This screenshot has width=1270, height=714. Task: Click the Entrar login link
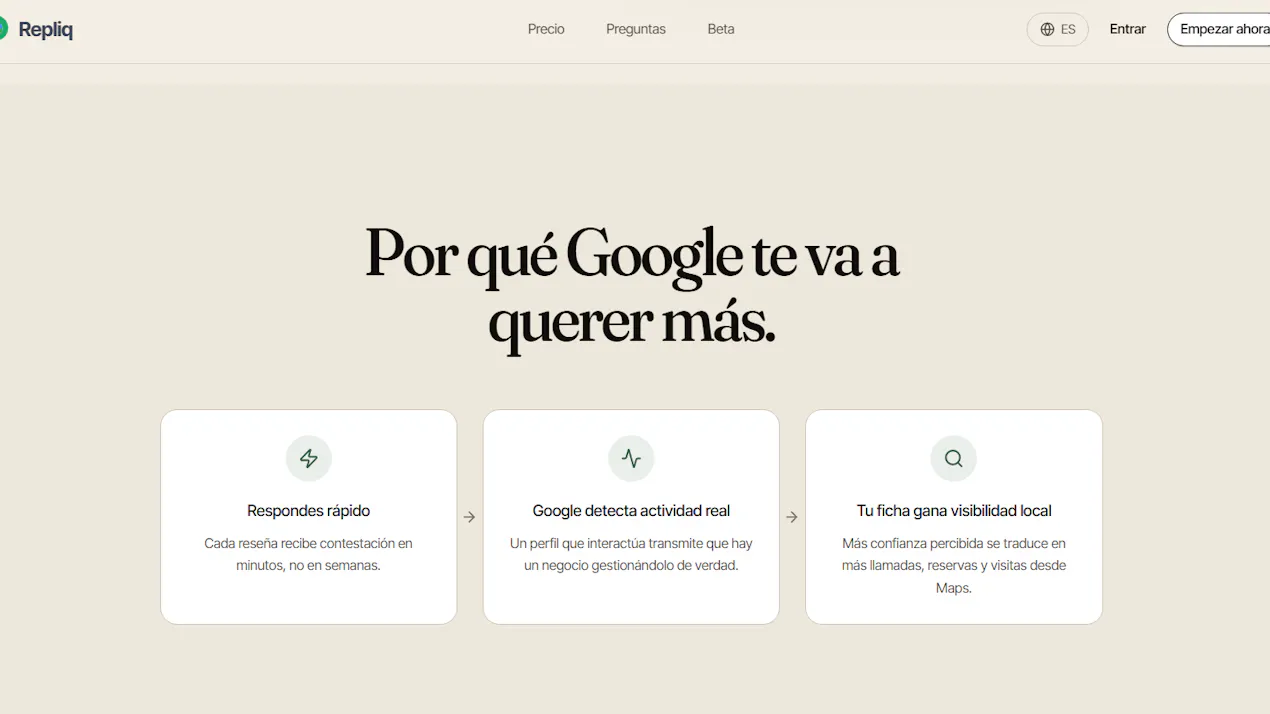coord(1127,29)
